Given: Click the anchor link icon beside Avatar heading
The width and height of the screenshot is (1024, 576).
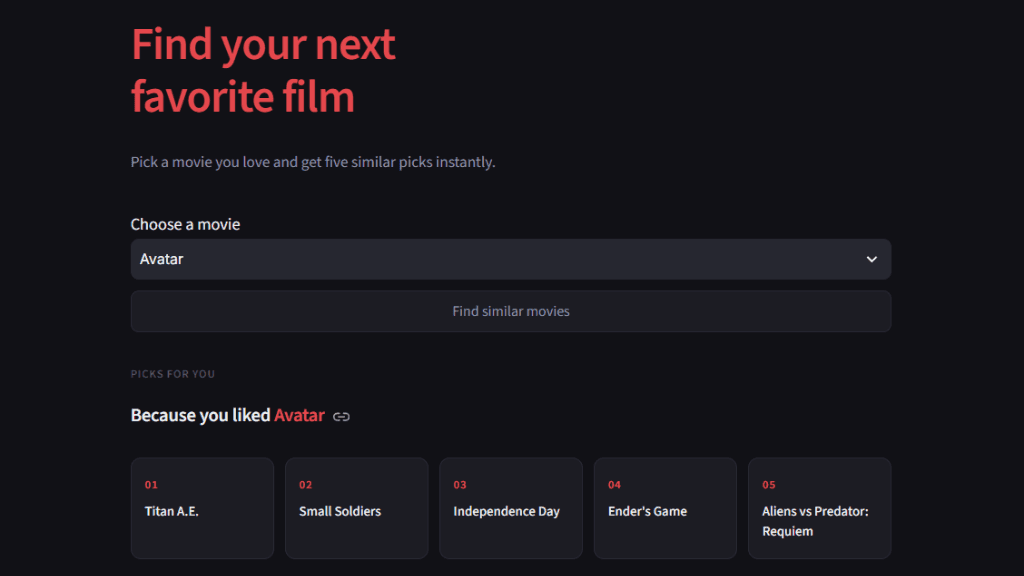Looking at the screenshot, I should [341, 417].
